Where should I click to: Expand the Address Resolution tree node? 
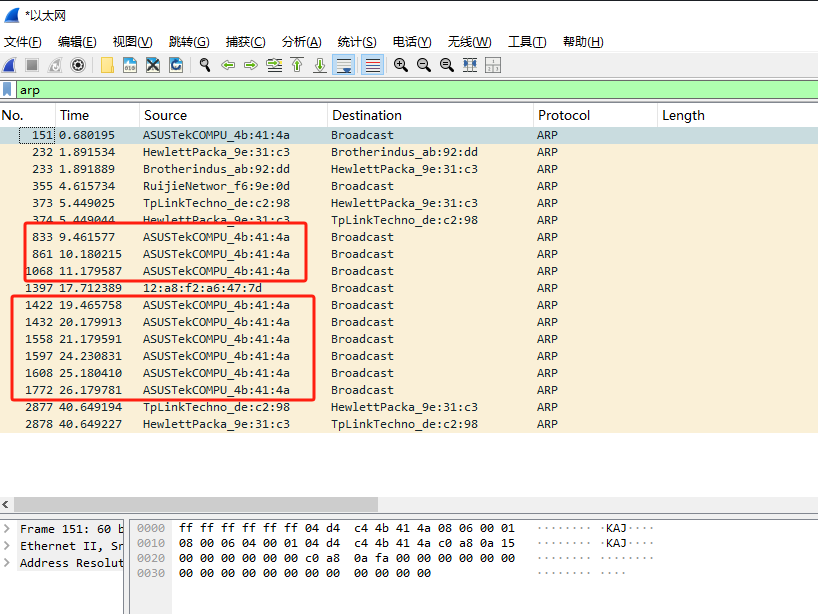(x=7, y=563)
